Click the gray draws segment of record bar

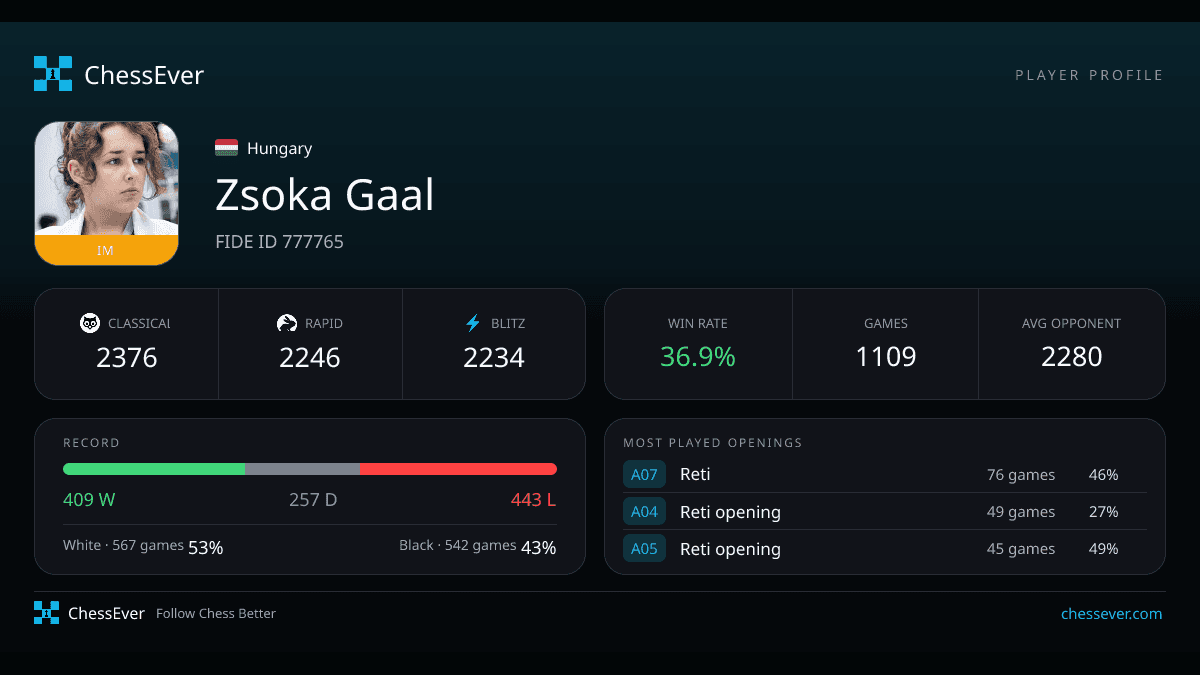click(x=302, y=469)
